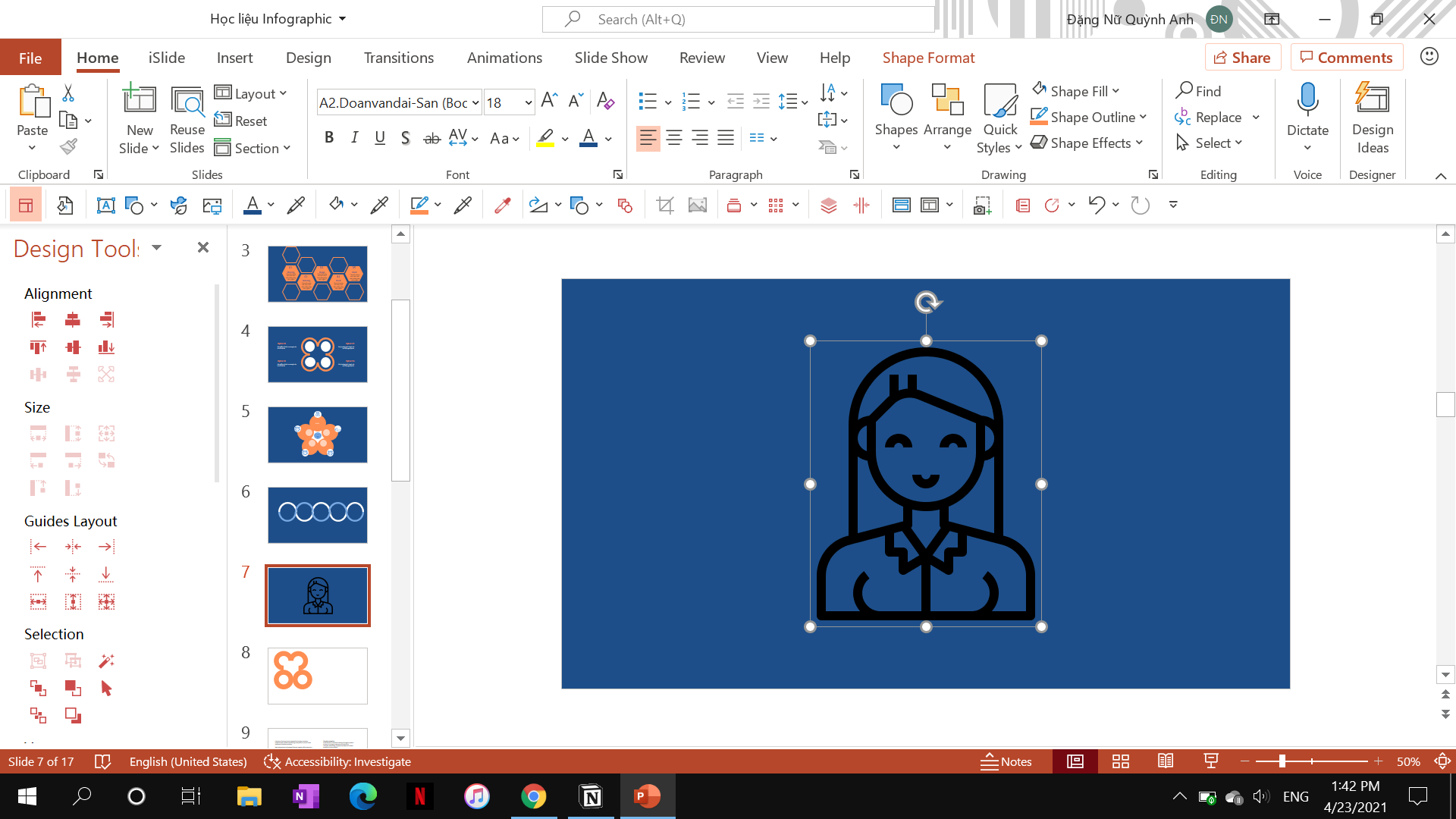
Task: Open Reuse Slides
Action: [x=187, y=120]
